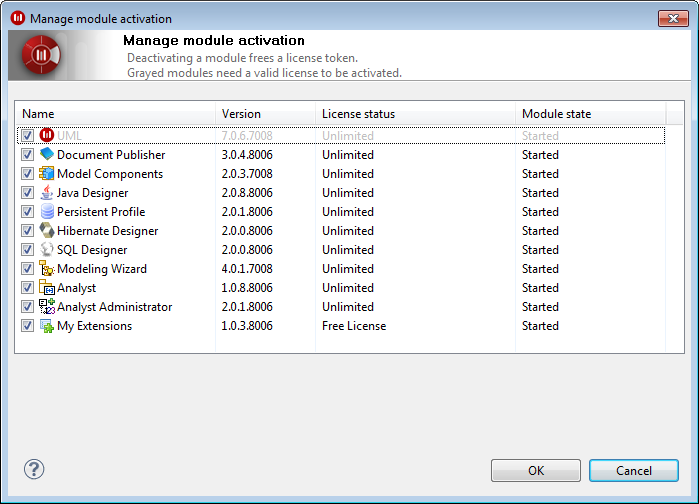Uncheck the SQL Designer checkbox

pyautogui.click(x=27, y=250)
